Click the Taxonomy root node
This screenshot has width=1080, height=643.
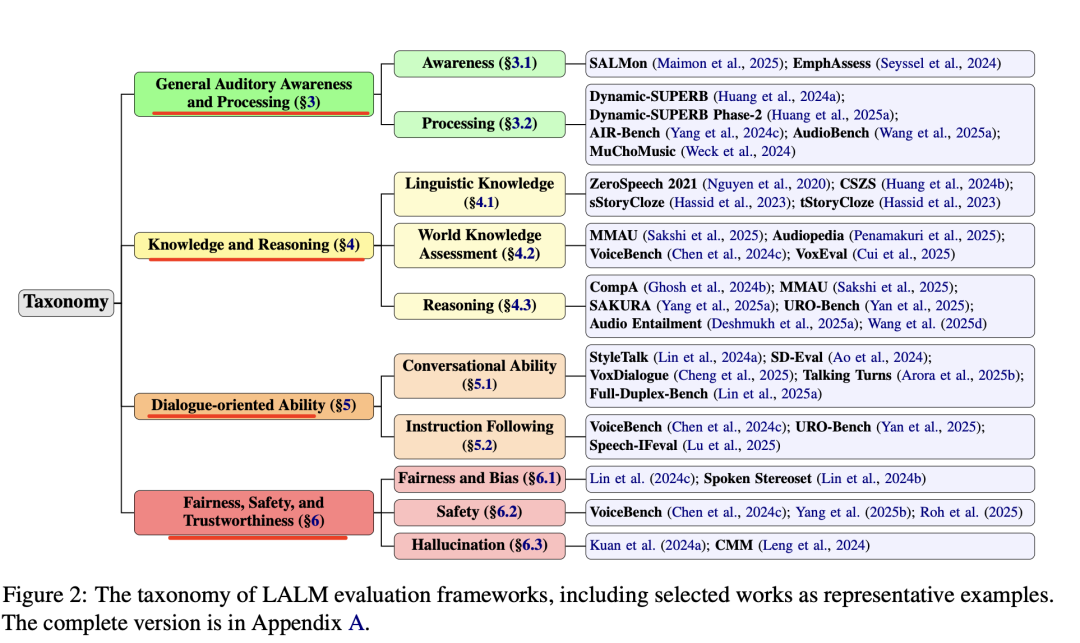click(x=66, y=302)
